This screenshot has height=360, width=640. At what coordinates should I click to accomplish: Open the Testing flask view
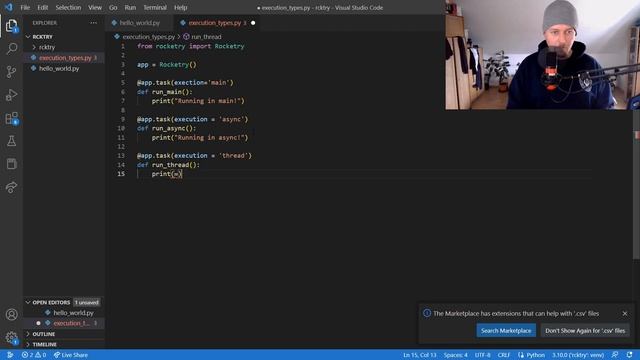point(11,141)
